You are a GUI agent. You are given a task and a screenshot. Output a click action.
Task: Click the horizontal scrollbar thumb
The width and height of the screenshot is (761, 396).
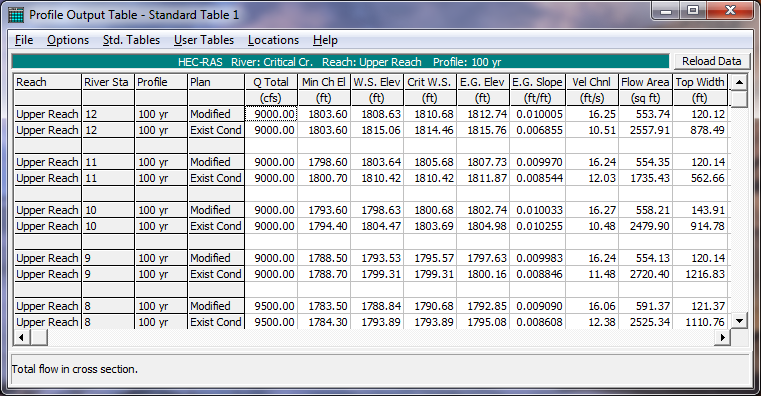39,337
